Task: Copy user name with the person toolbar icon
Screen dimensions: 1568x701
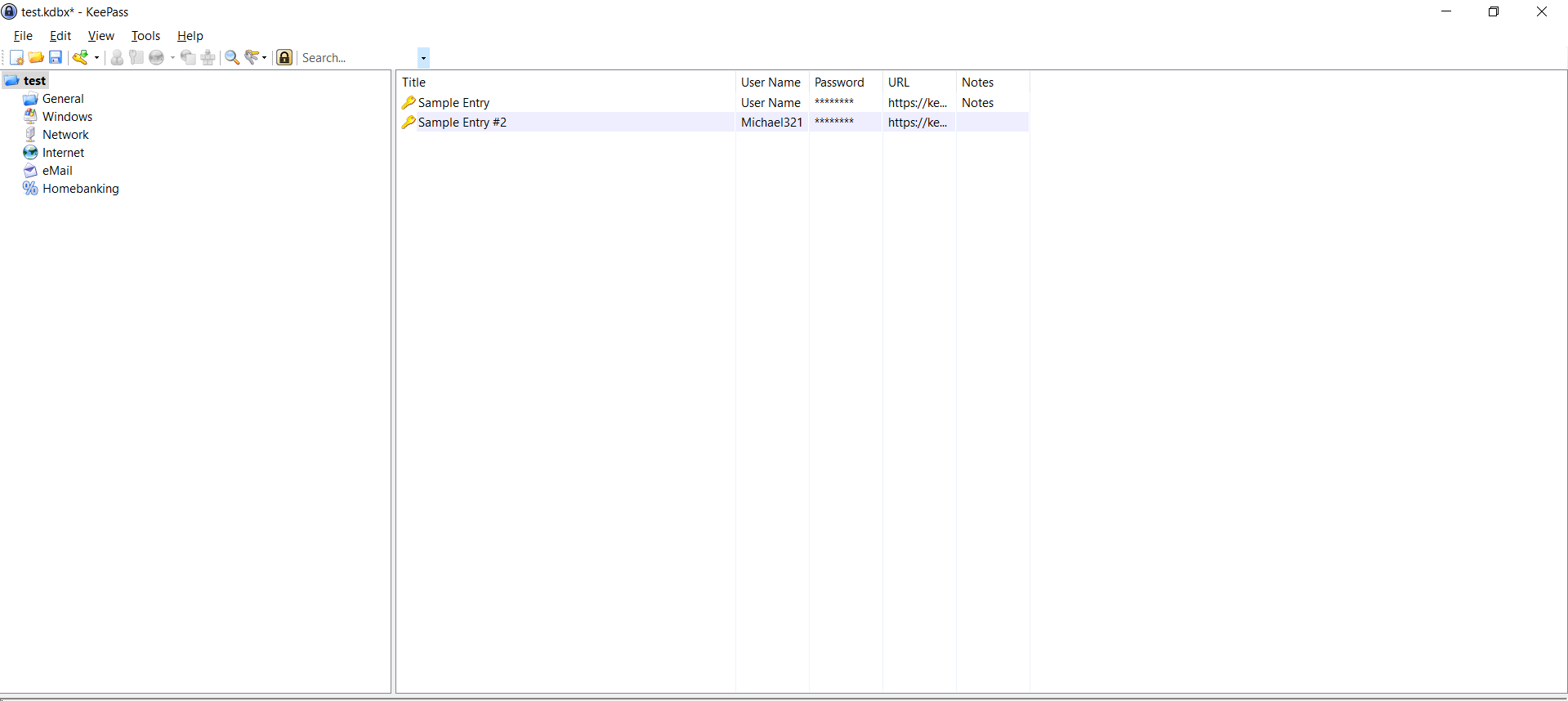Action: (x=117, y=57)
